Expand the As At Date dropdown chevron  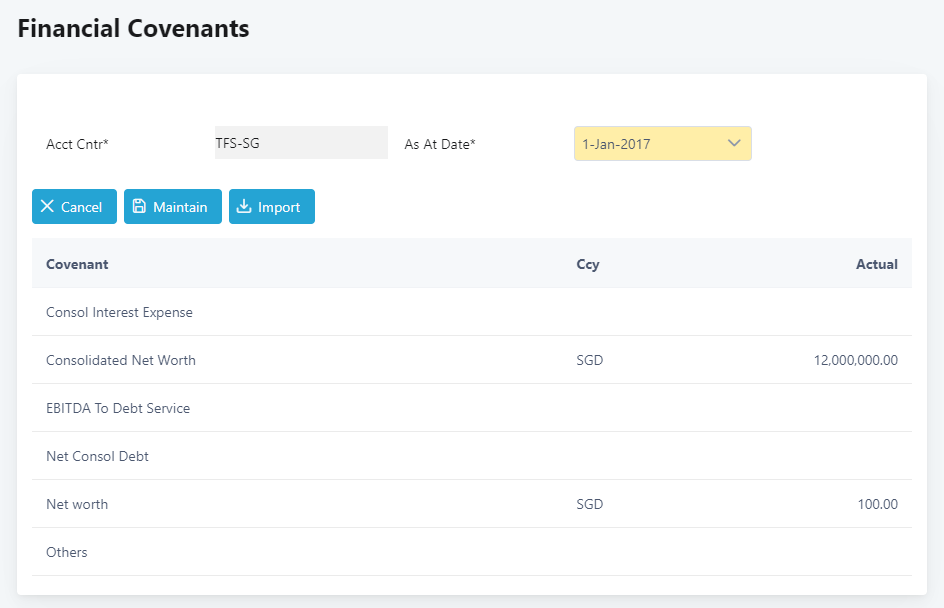(x=734, y=144)
